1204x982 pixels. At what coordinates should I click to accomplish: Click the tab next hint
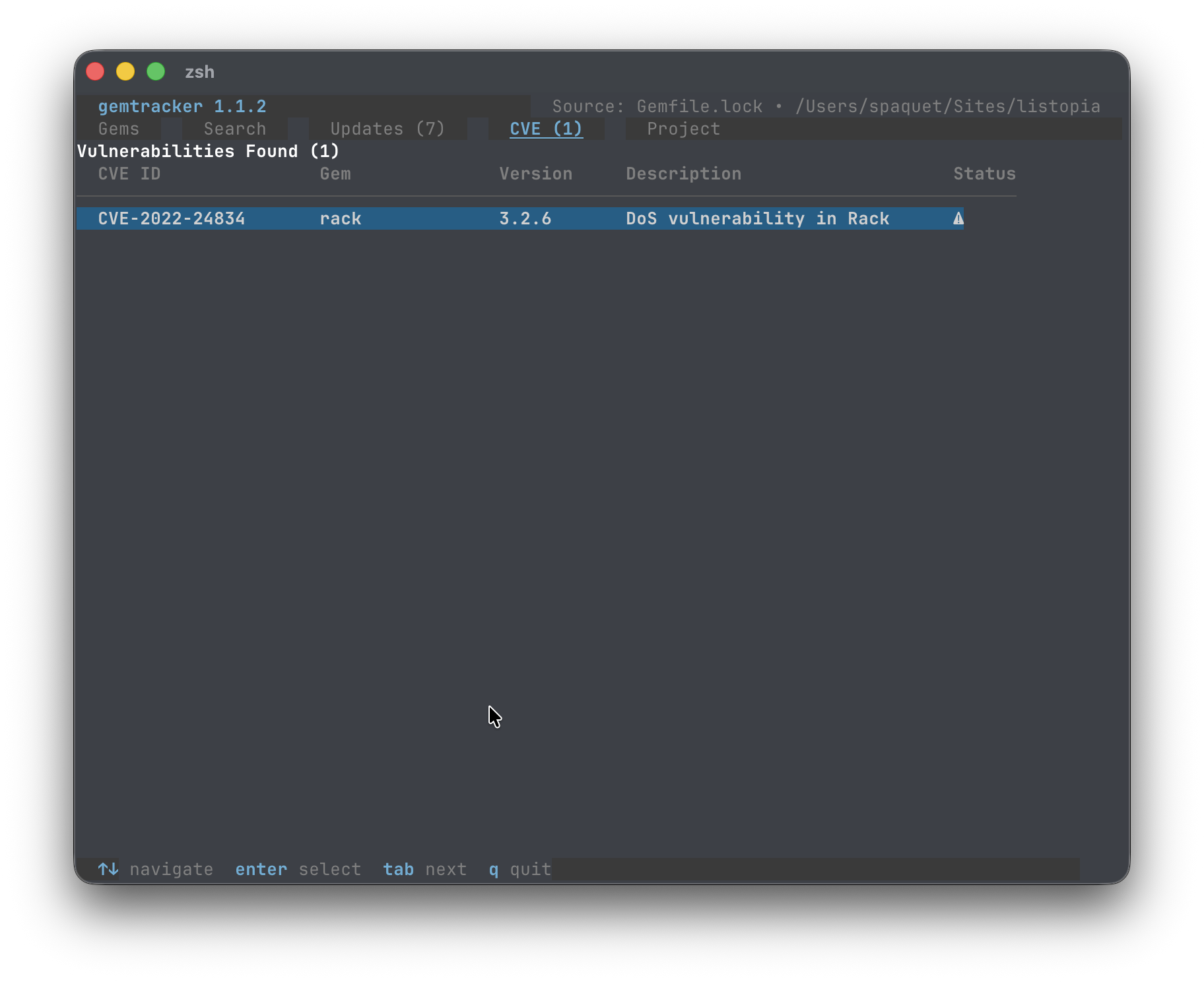click(425, 869)
